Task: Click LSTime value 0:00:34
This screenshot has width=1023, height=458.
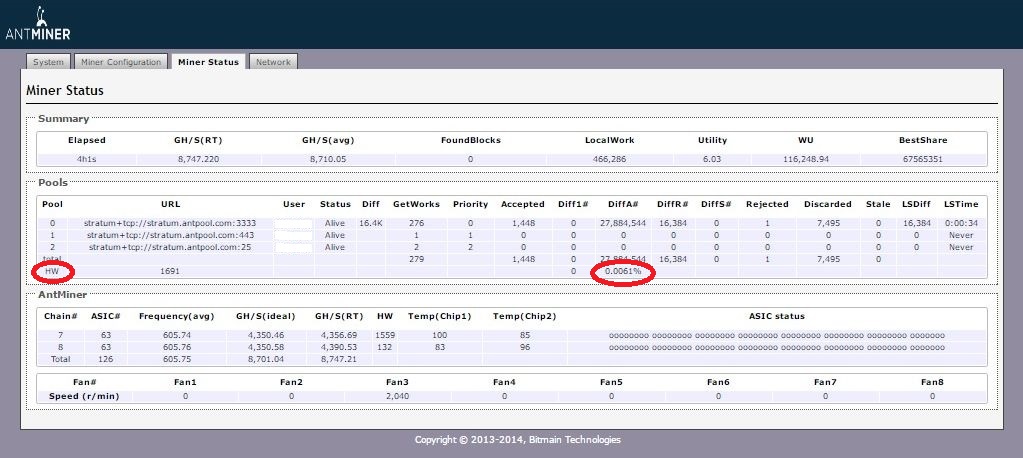Action: click(961, 223)
